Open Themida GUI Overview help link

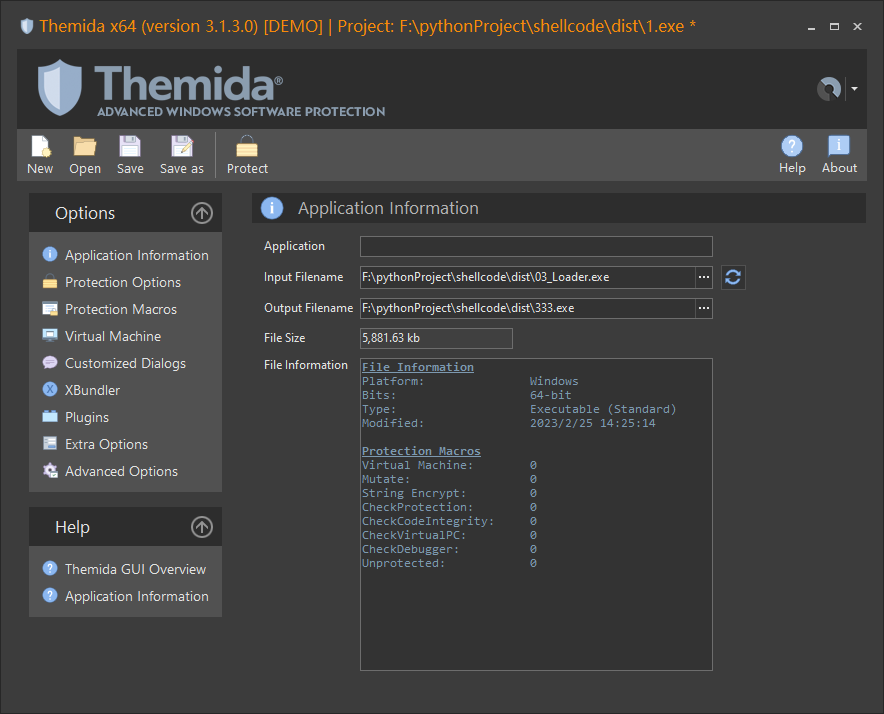click(135, 569)
